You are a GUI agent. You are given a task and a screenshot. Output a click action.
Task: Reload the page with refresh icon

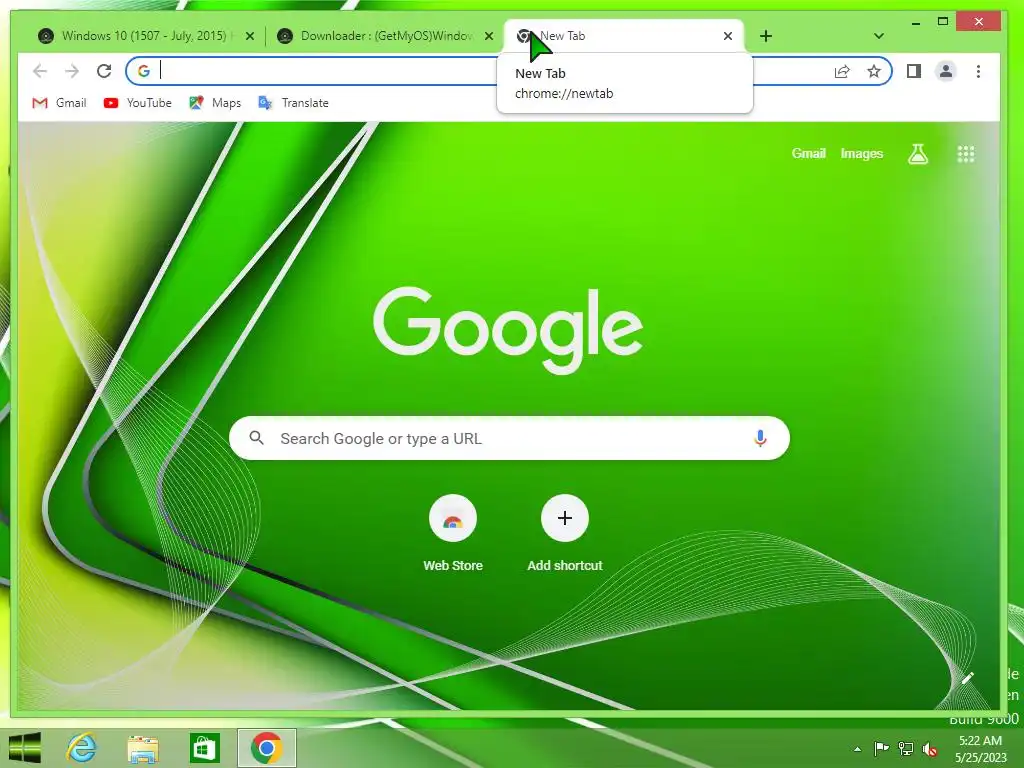104,71
